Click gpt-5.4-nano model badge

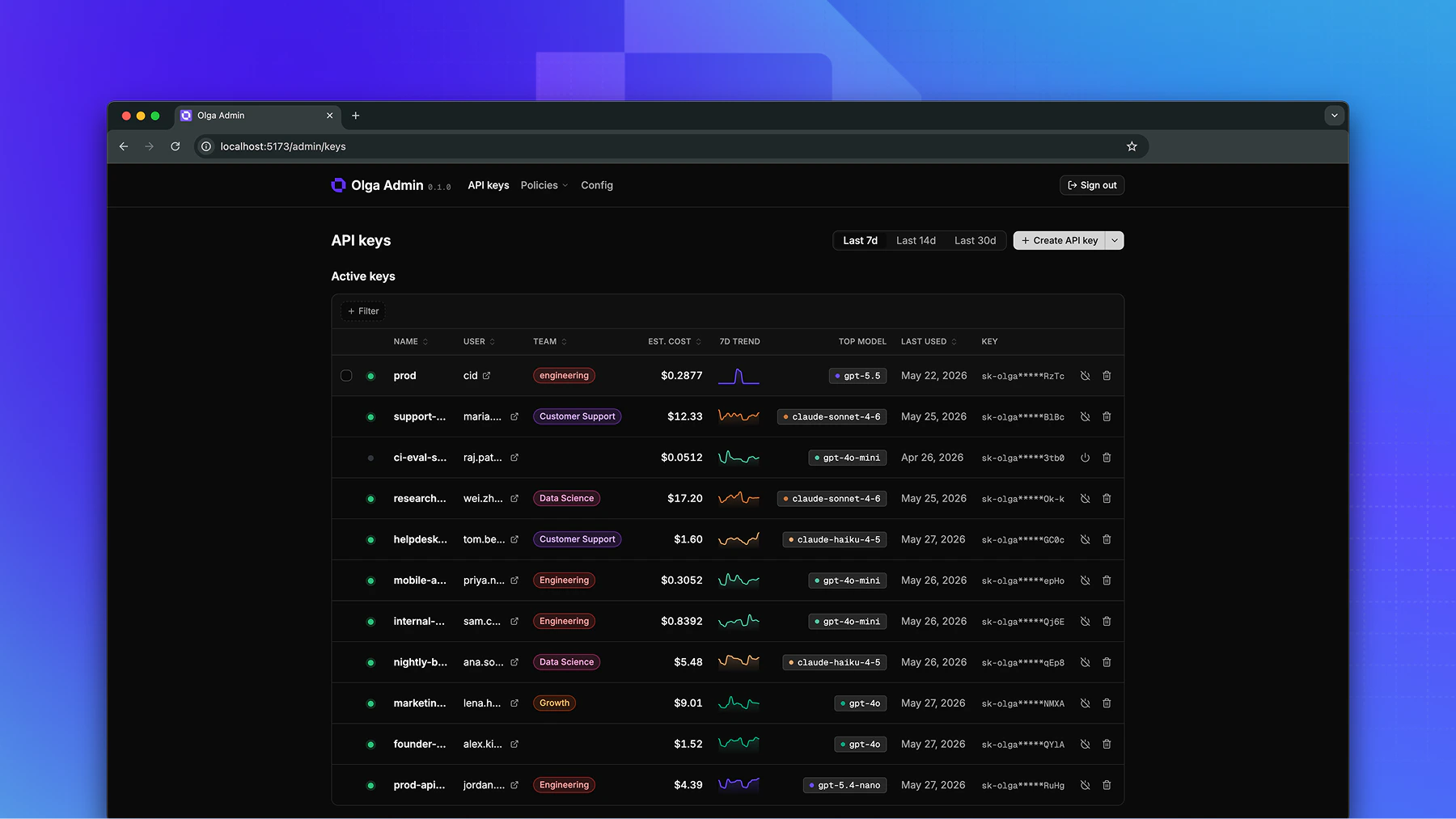[844, 785]
